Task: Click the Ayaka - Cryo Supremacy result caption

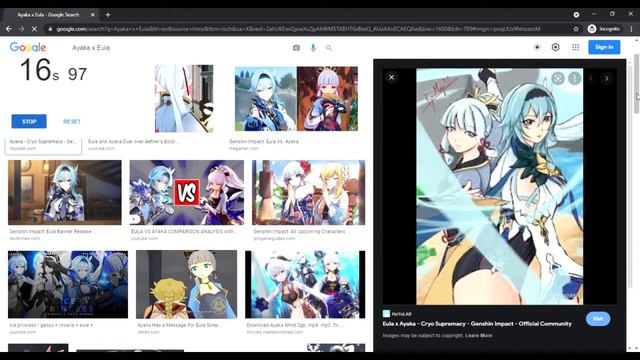Action: click(x=42, y=141)
